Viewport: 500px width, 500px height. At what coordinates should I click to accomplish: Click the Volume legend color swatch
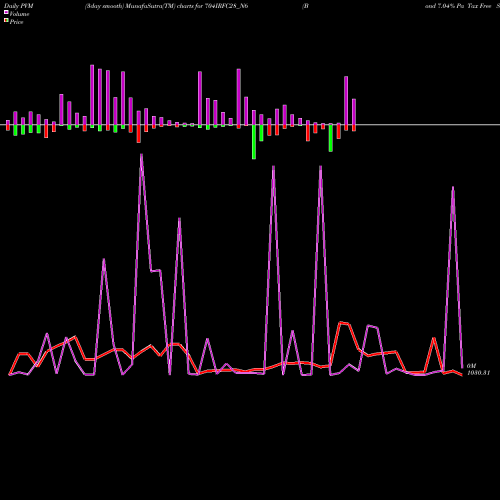coord(6,12)
